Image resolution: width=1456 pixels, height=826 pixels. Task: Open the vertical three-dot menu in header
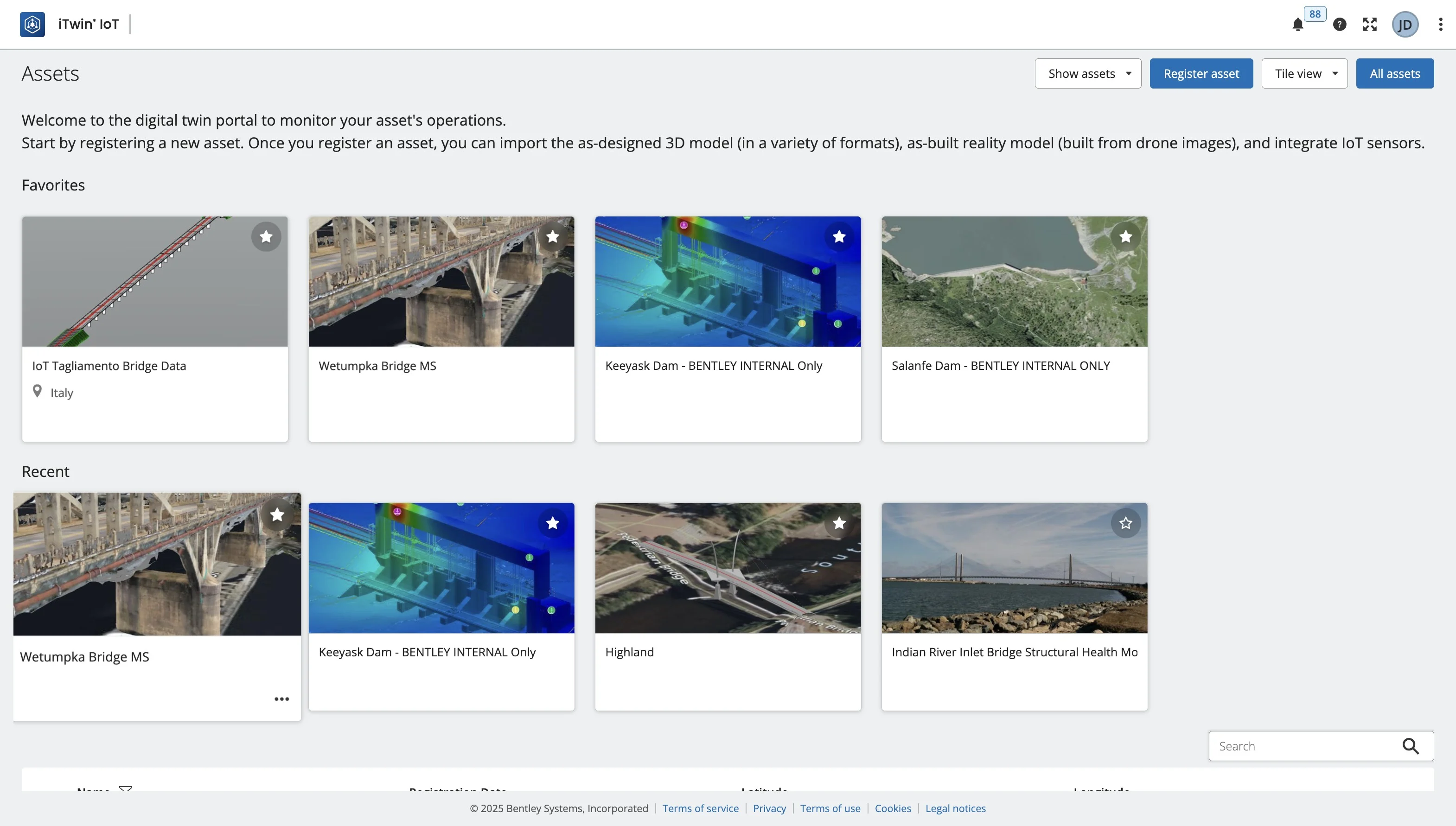coord(1440,25)
